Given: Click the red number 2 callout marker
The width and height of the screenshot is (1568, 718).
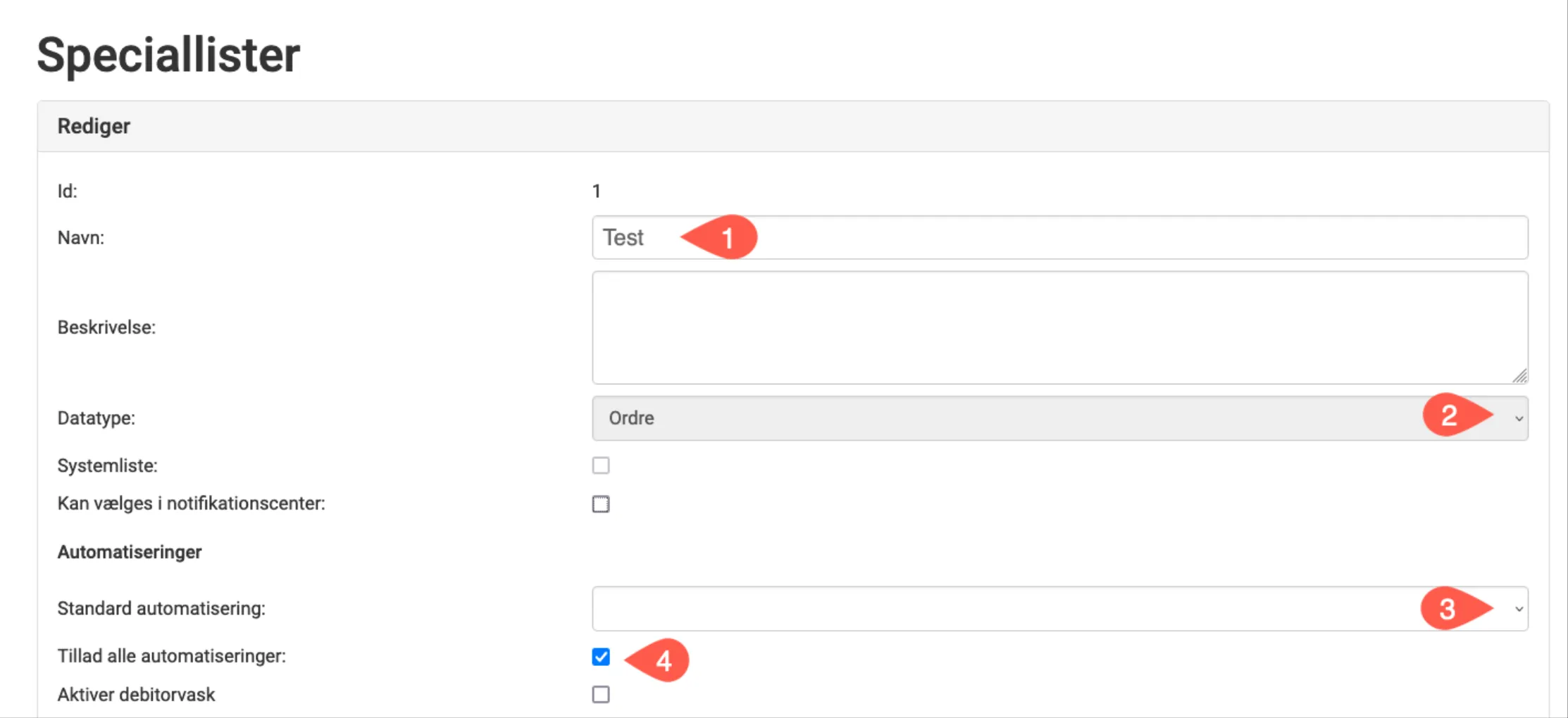Looking at the screenshot, I should coord(1452,415).
